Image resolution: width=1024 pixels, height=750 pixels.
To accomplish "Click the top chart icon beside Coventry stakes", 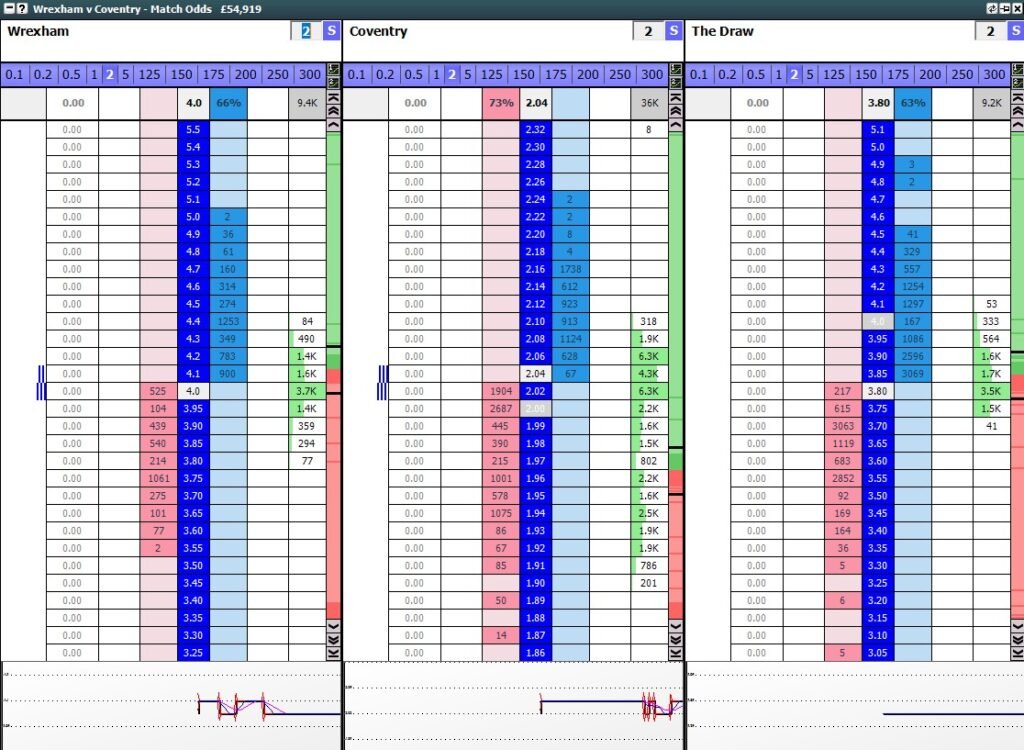I will [x=676, y=68].
